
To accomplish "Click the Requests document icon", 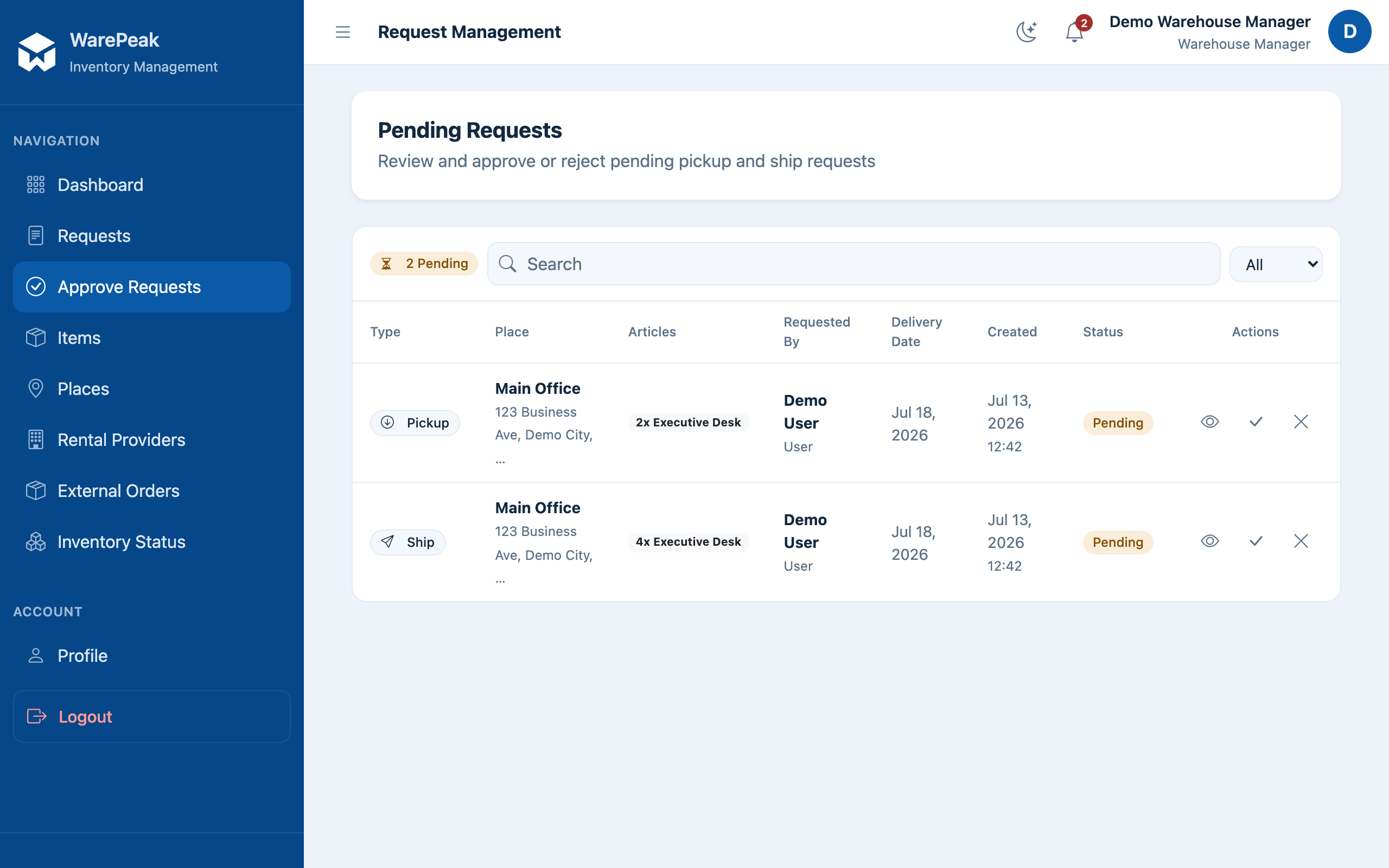I will click(x=36, y=235).
